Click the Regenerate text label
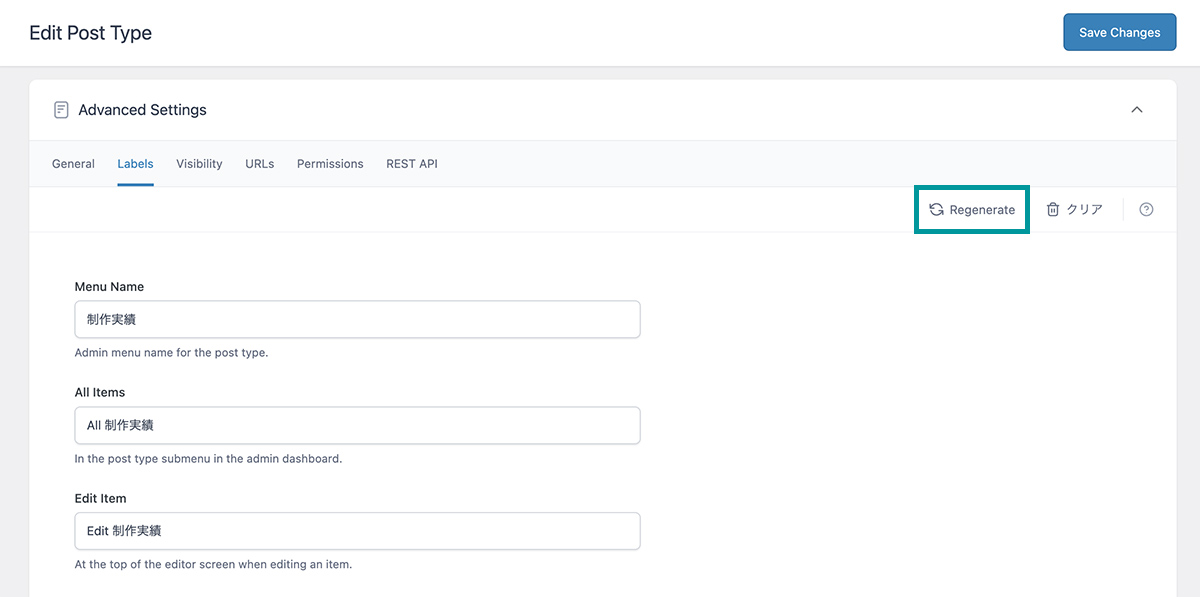Image resolution: width=1200 pixels, height=597 pixels. (982, 210)
